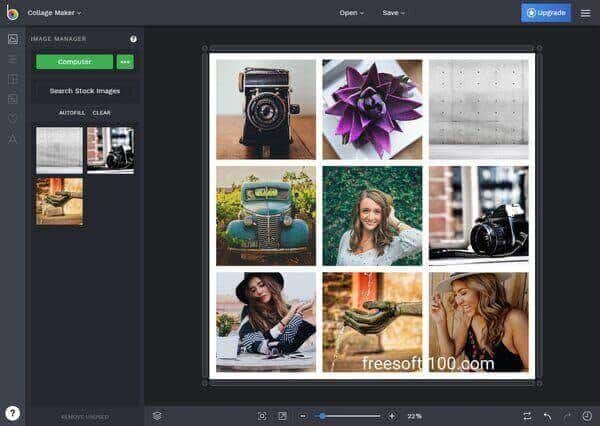Screen dimensions: 600x426
Task: Click the AUTOFILL link
Action: coord(72,112)
